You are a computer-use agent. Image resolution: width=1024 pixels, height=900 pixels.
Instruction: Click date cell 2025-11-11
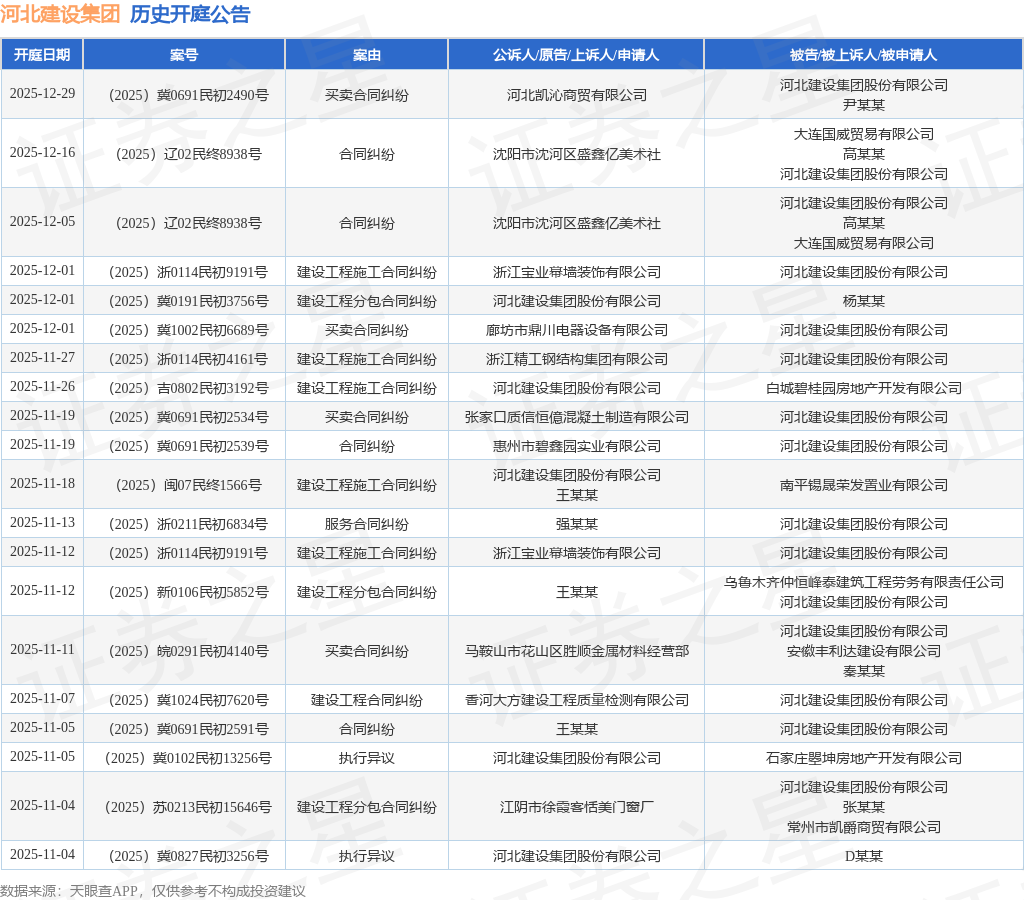(x=42, y=649)
